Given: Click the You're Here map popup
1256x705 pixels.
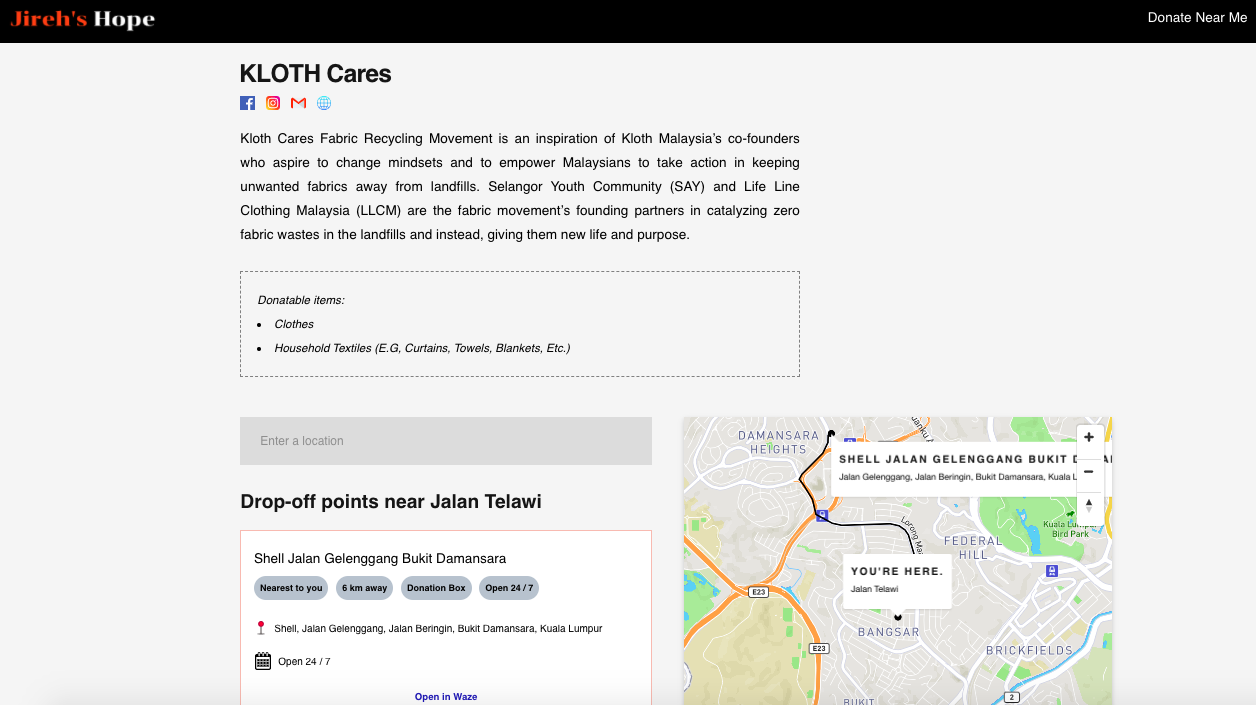Looking at the screenshot, I should (897, 580).
